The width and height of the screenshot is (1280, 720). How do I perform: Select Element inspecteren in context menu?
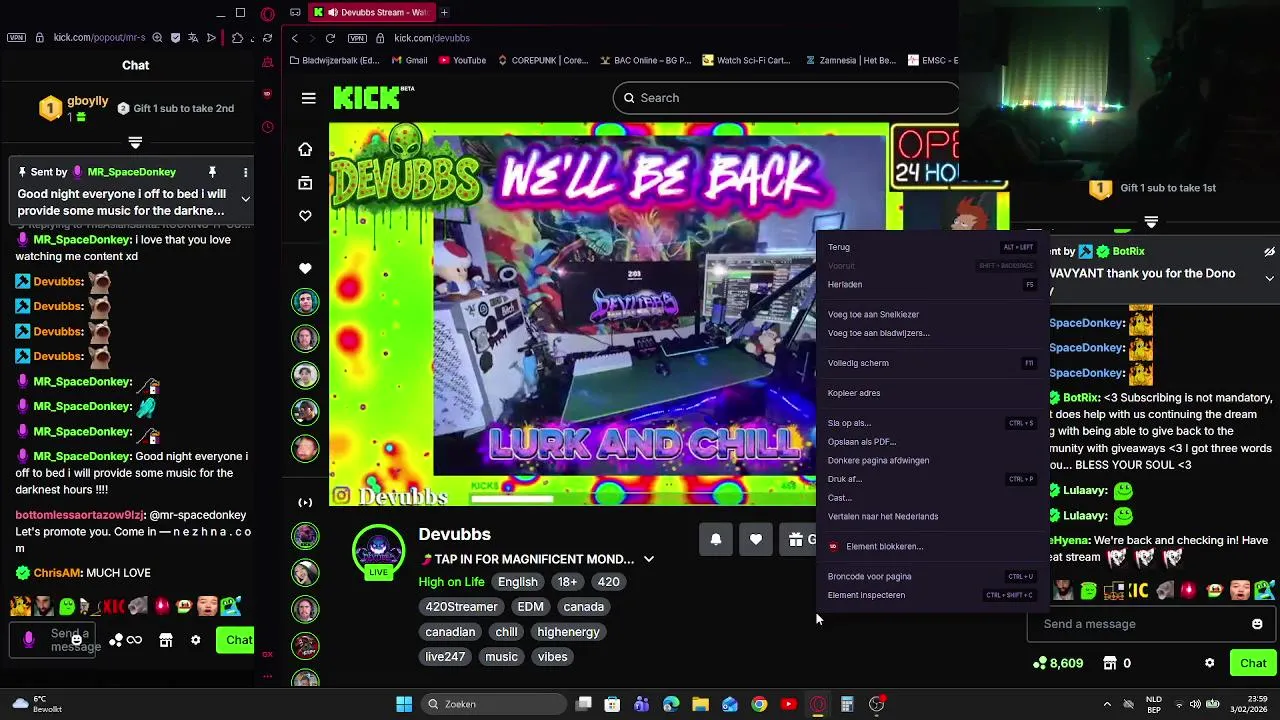tap(930, 595)
